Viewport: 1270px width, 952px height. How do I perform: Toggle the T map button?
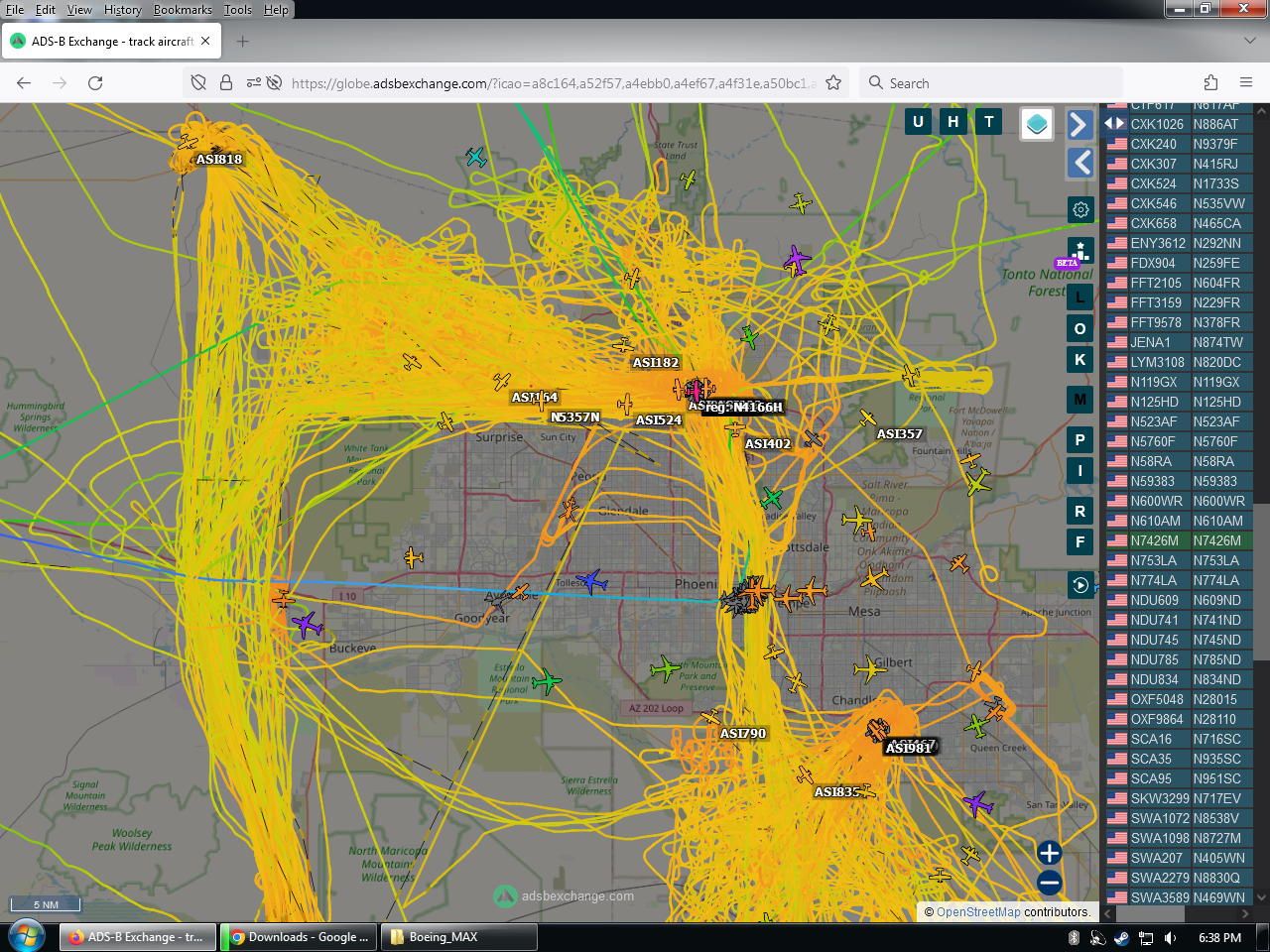(988, 122)
